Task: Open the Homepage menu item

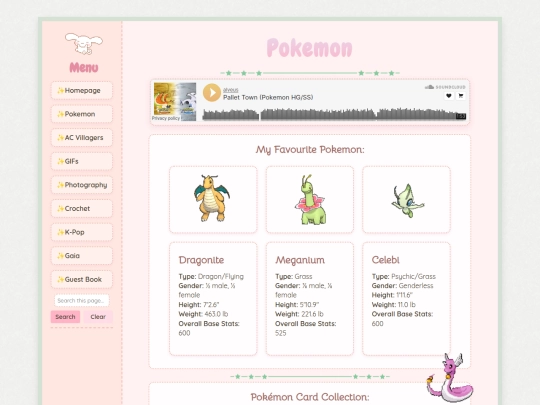Action: coord(82,91)
